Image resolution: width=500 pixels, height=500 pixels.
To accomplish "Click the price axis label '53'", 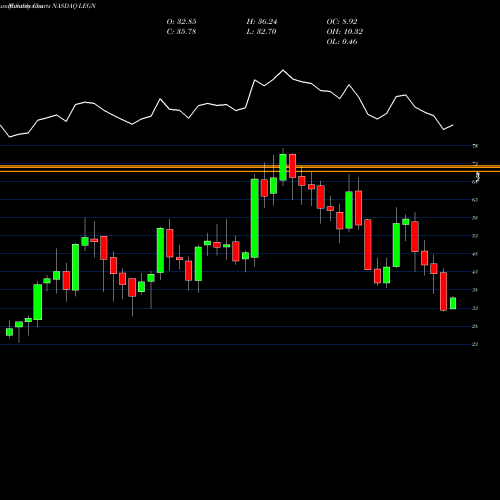I will pos(475,236).
